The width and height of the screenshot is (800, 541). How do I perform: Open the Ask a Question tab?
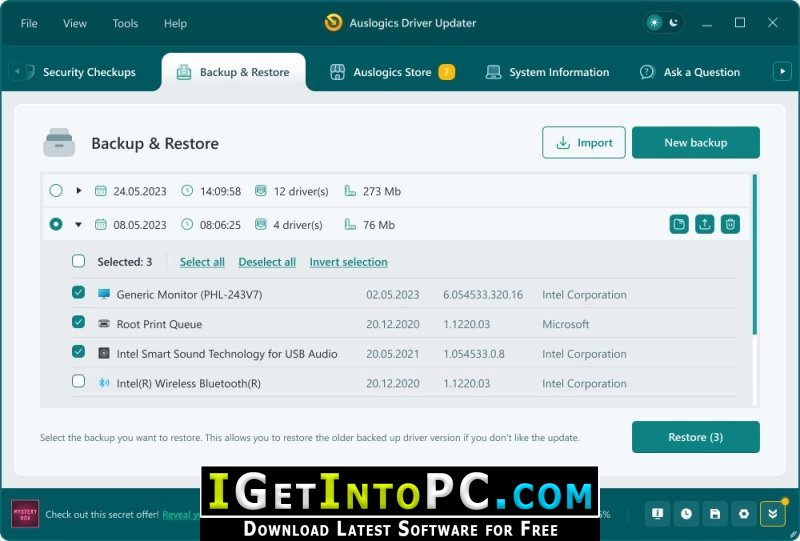click(690, 72)
